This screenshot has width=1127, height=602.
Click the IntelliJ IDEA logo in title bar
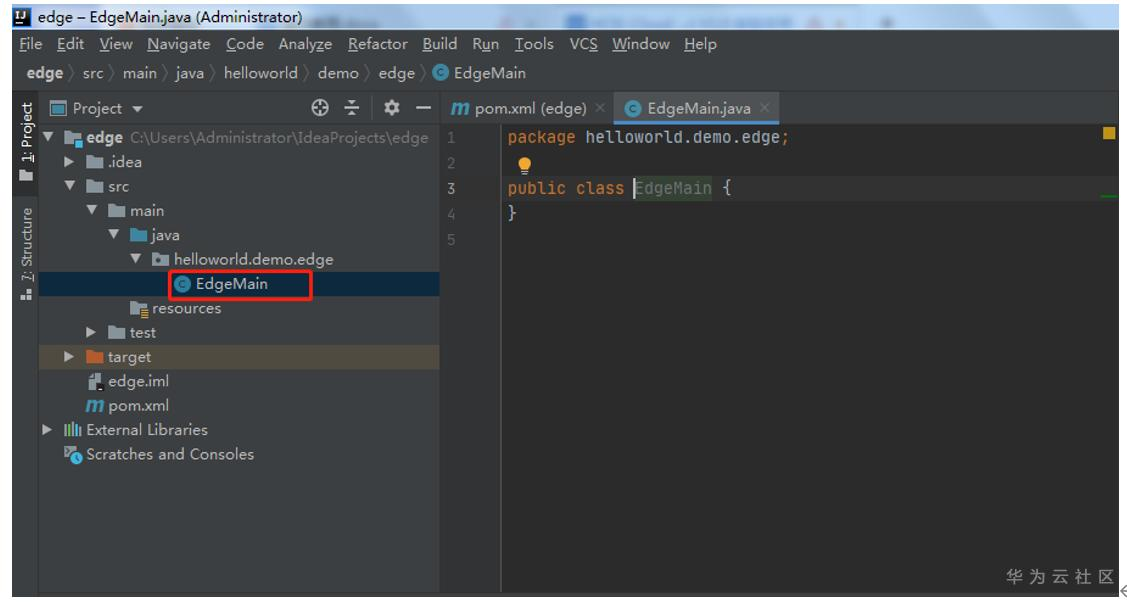click(23, 17)
